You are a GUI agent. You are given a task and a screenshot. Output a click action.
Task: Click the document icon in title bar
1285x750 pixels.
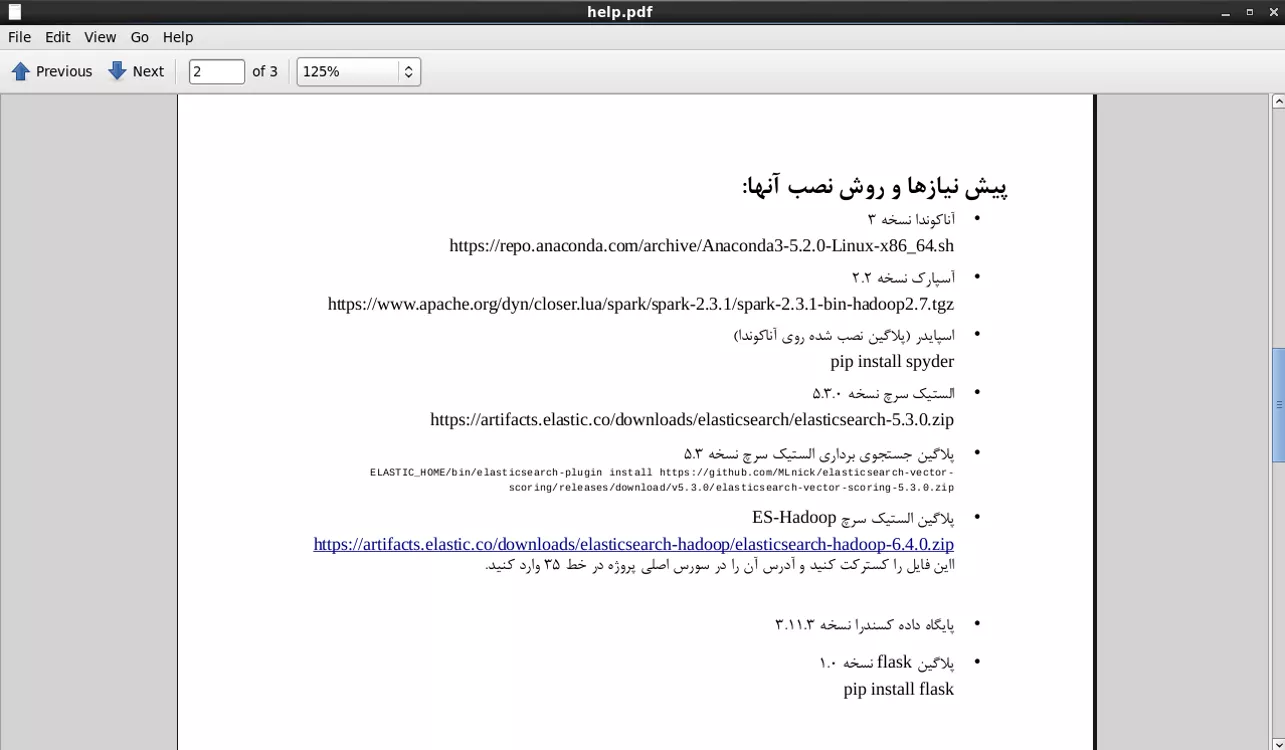[x=14, y=12]
